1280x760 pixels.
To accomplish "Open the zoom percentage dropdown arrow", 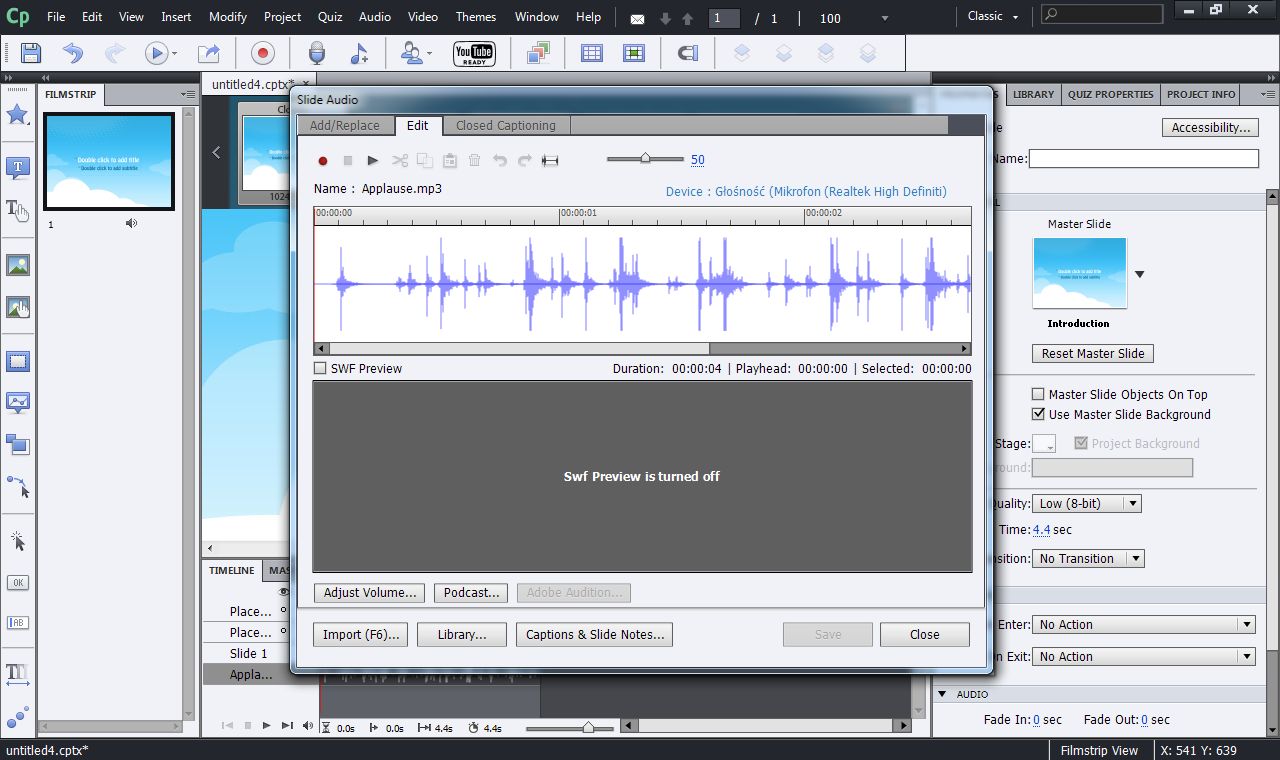I will pos(885,18).
